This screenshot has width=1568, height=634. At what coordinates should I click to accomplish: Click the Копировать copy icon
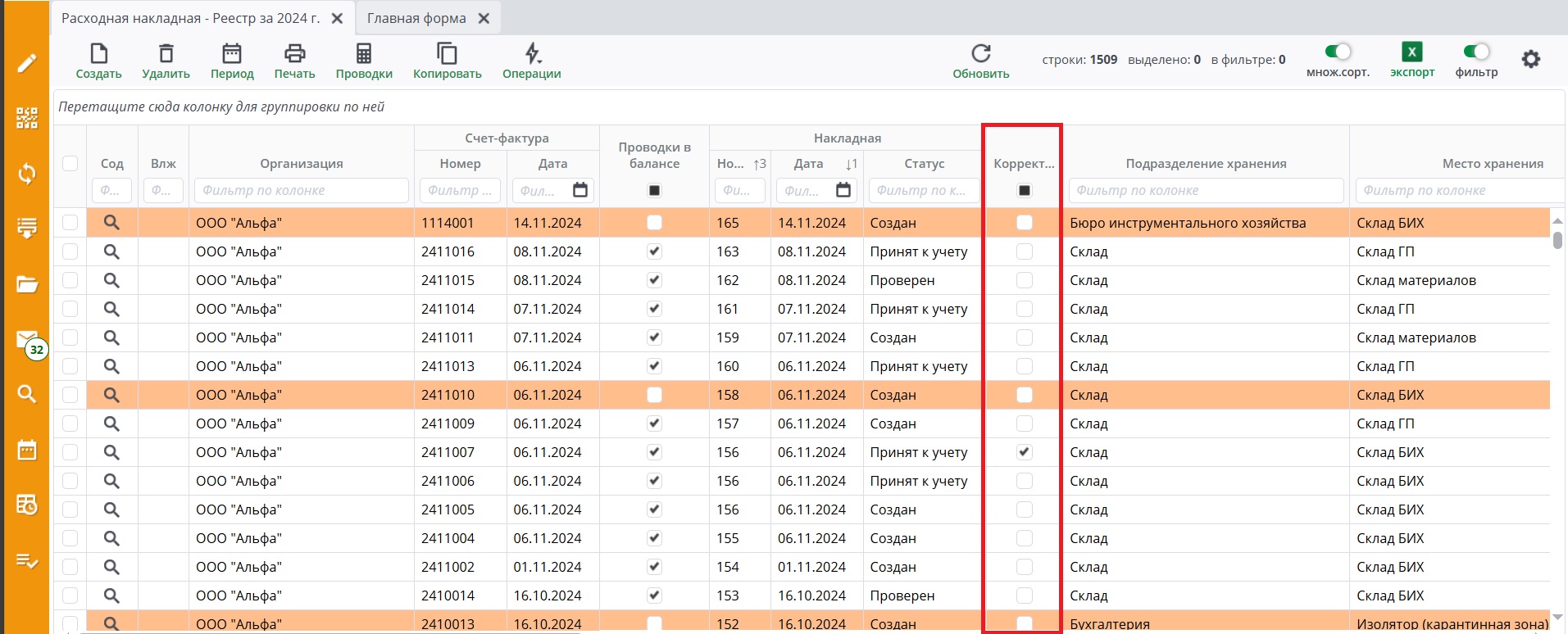447,54
